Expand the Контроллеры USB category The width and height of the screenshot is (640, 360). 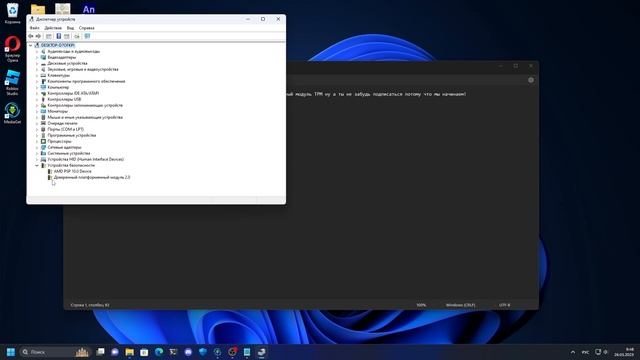click(x=37, y=99)
